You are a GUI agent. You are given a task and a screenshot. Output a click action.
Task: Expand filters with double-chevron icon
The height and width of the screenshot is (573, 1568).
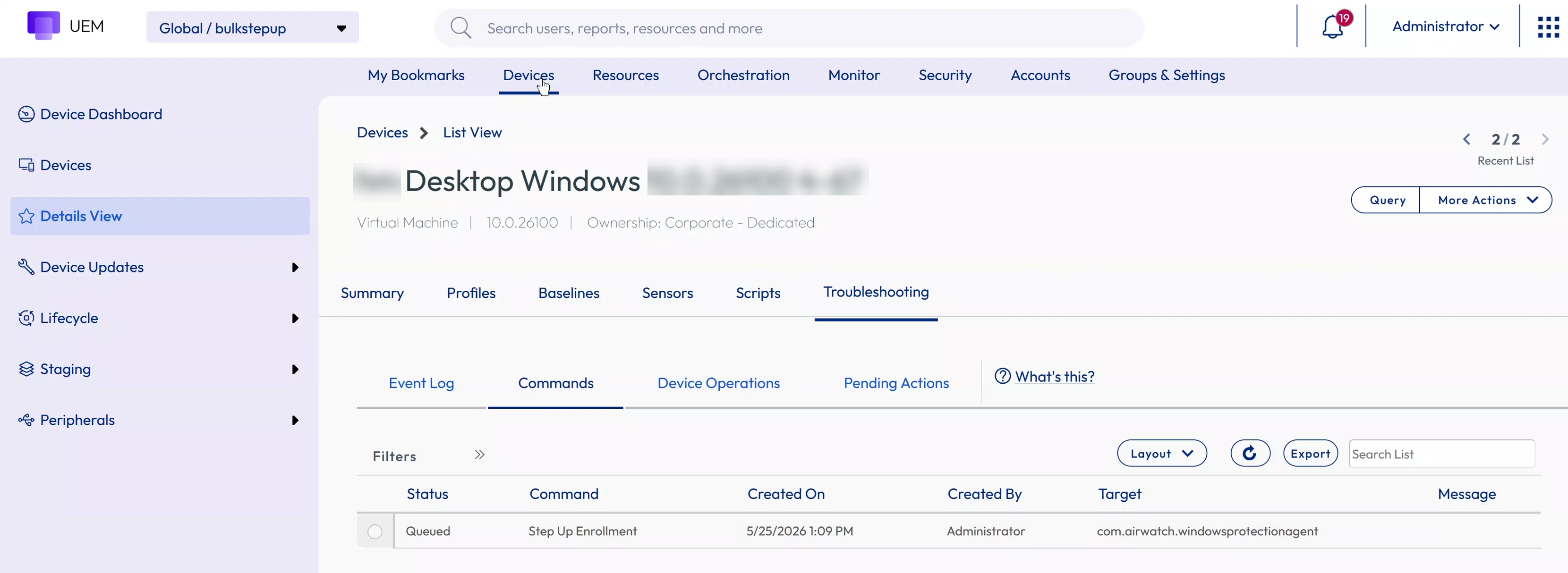tap(480, 455)
